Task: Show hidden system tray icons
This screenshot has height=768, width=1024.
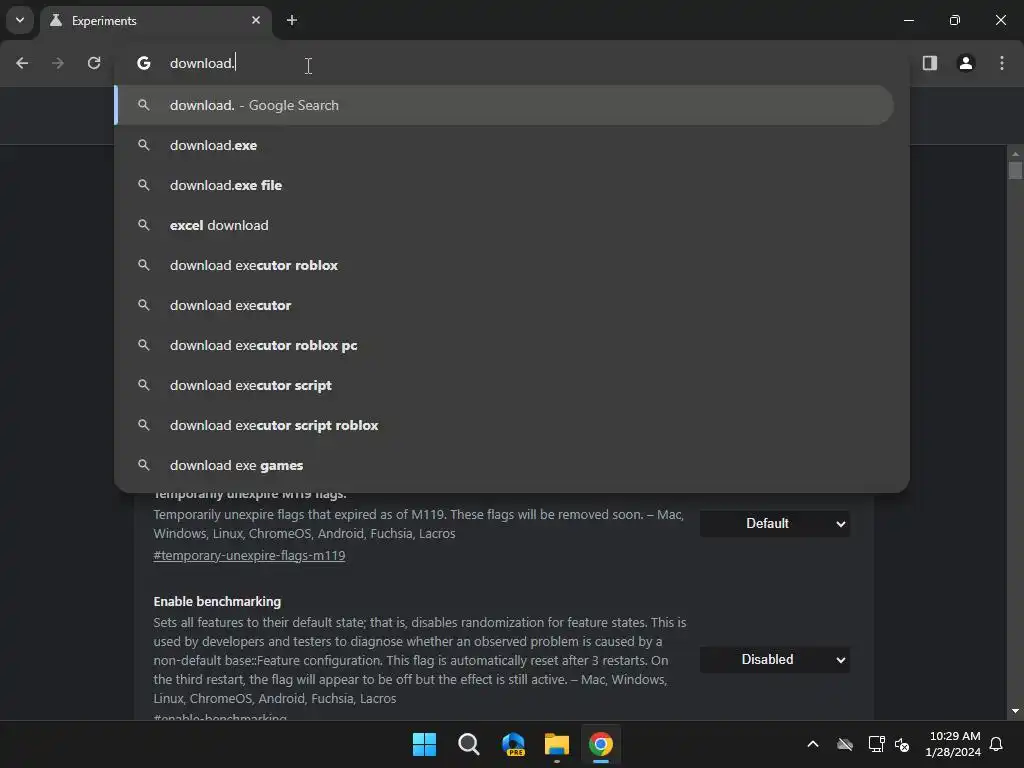Action: [x=813, y=744]
